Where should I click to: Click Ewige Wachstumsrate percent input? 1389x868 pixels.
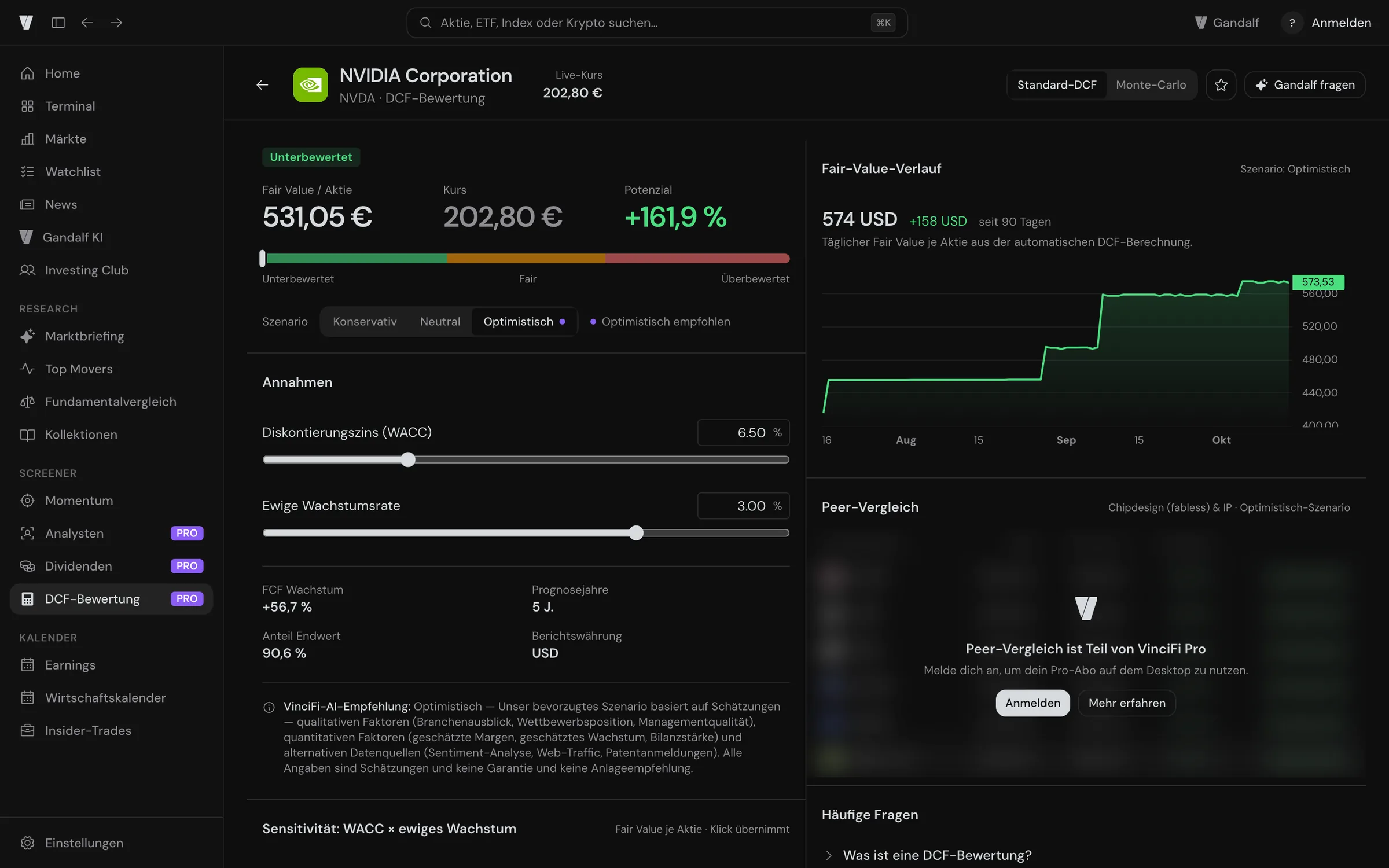(743, 506)
